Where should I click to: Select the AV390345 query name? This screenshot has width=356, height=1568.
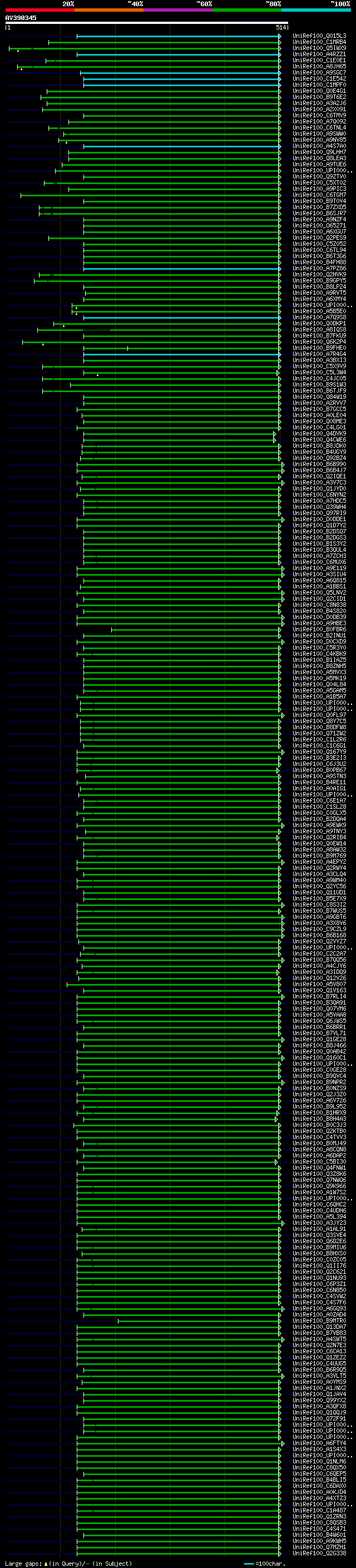(21, 18)
